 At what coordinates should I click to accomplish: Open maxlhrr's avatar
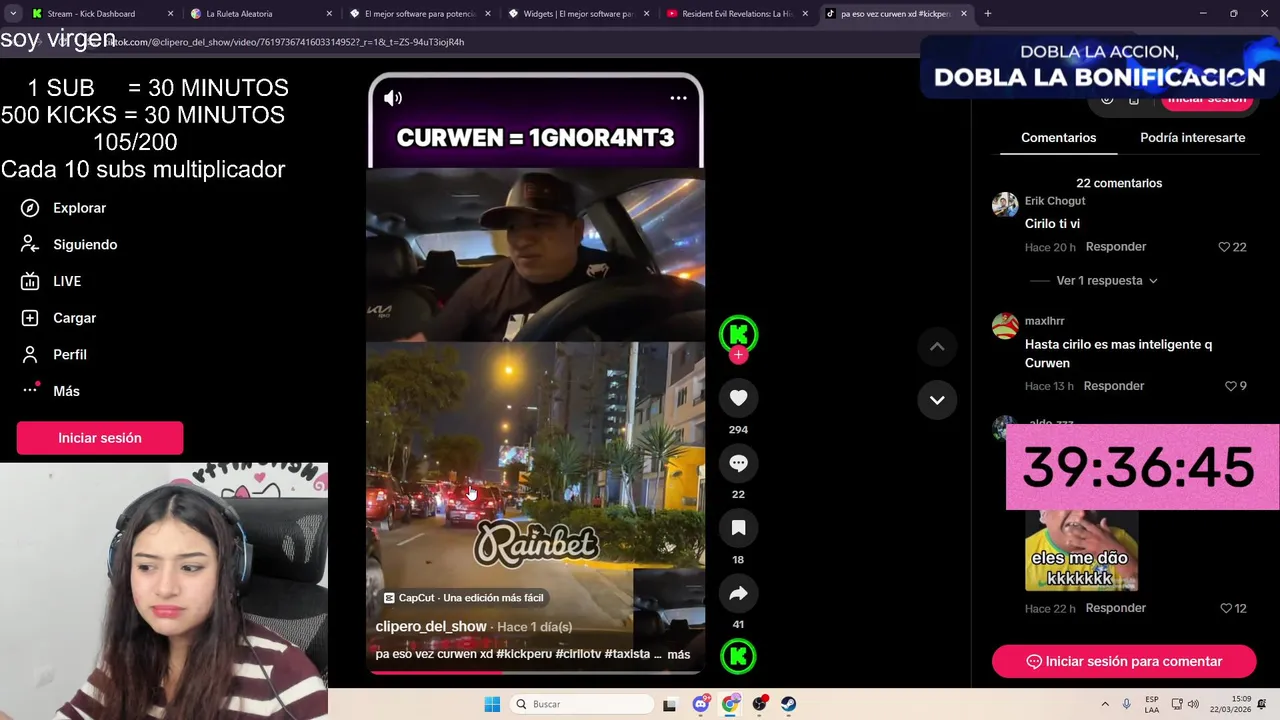coord(1005,326)
